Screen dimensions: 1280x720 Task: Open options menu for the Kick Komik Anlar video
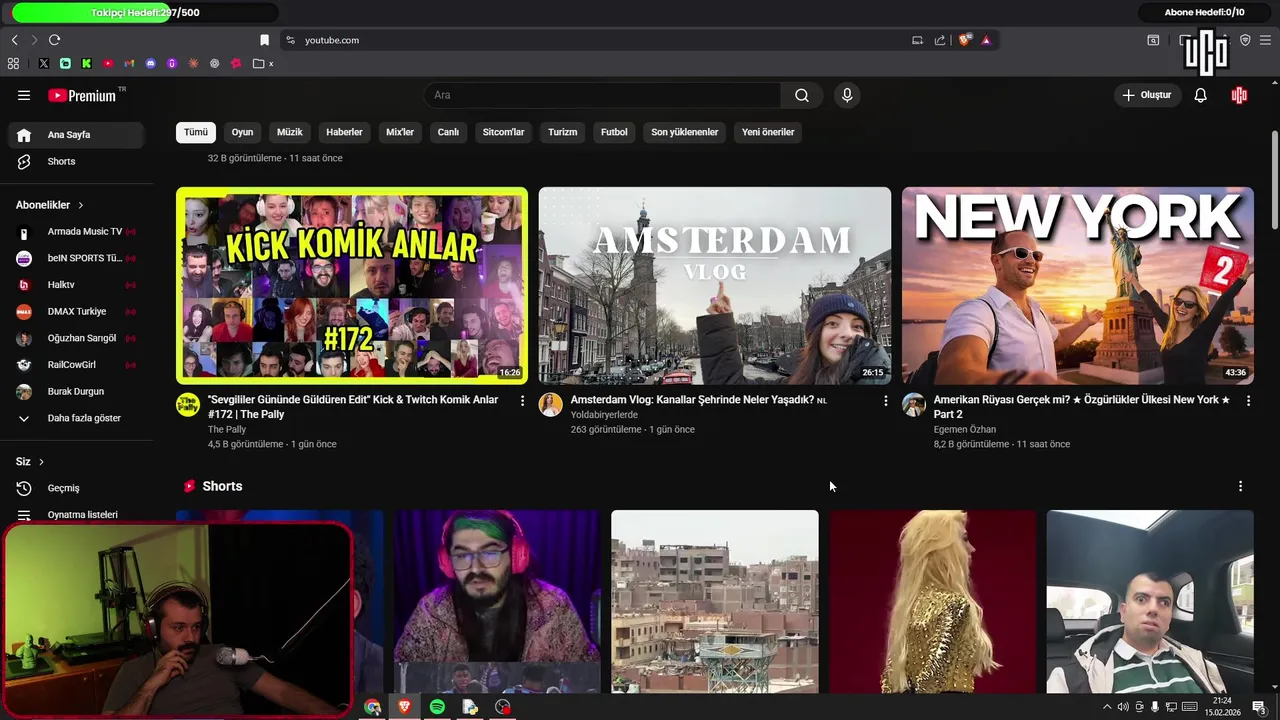(522, 400)
